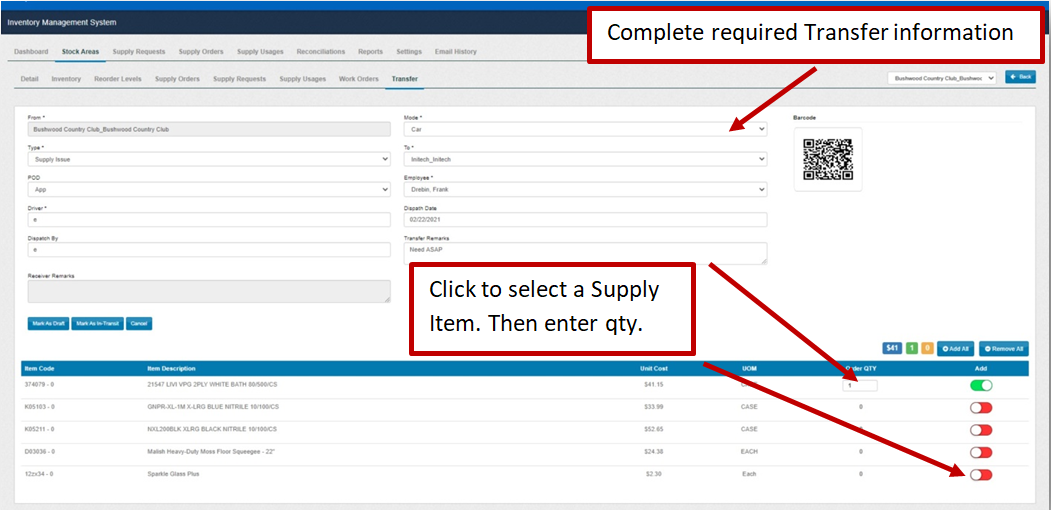This screenshot has height=510, width=1051.
Task: Switch to the Reorder Levels tab
Action: [117, 79]
